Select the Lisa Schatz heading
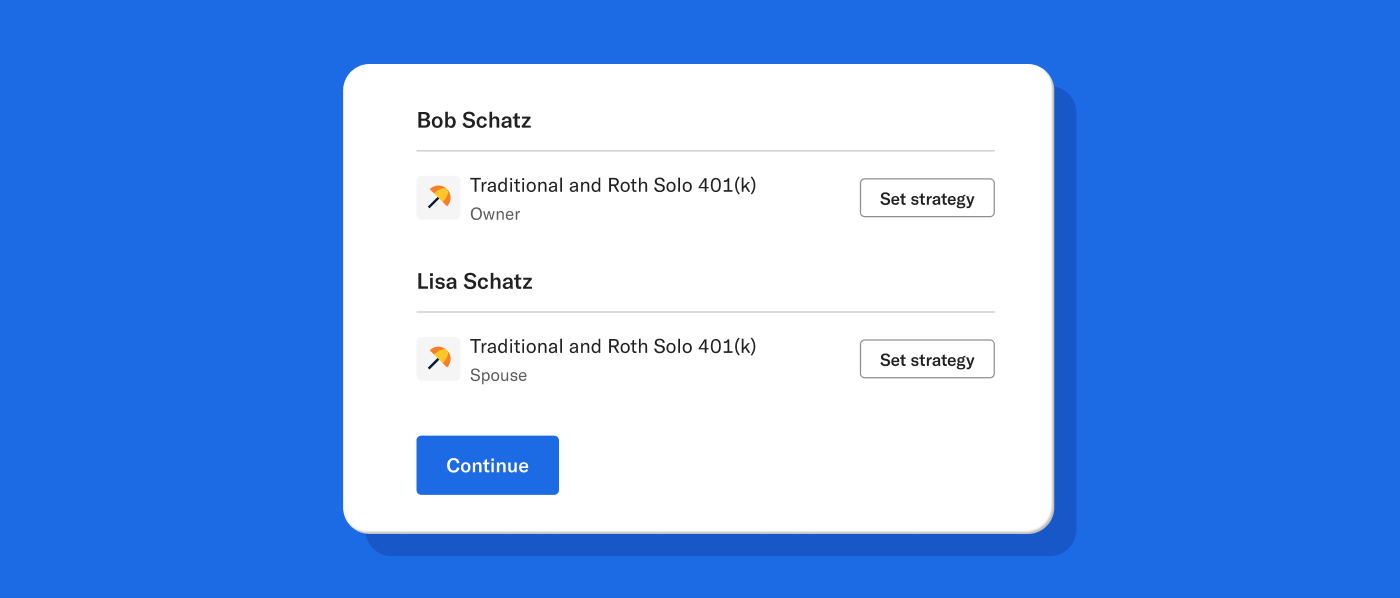Image resolution: width=1400 pixels, height=598 pixels. 474,282
